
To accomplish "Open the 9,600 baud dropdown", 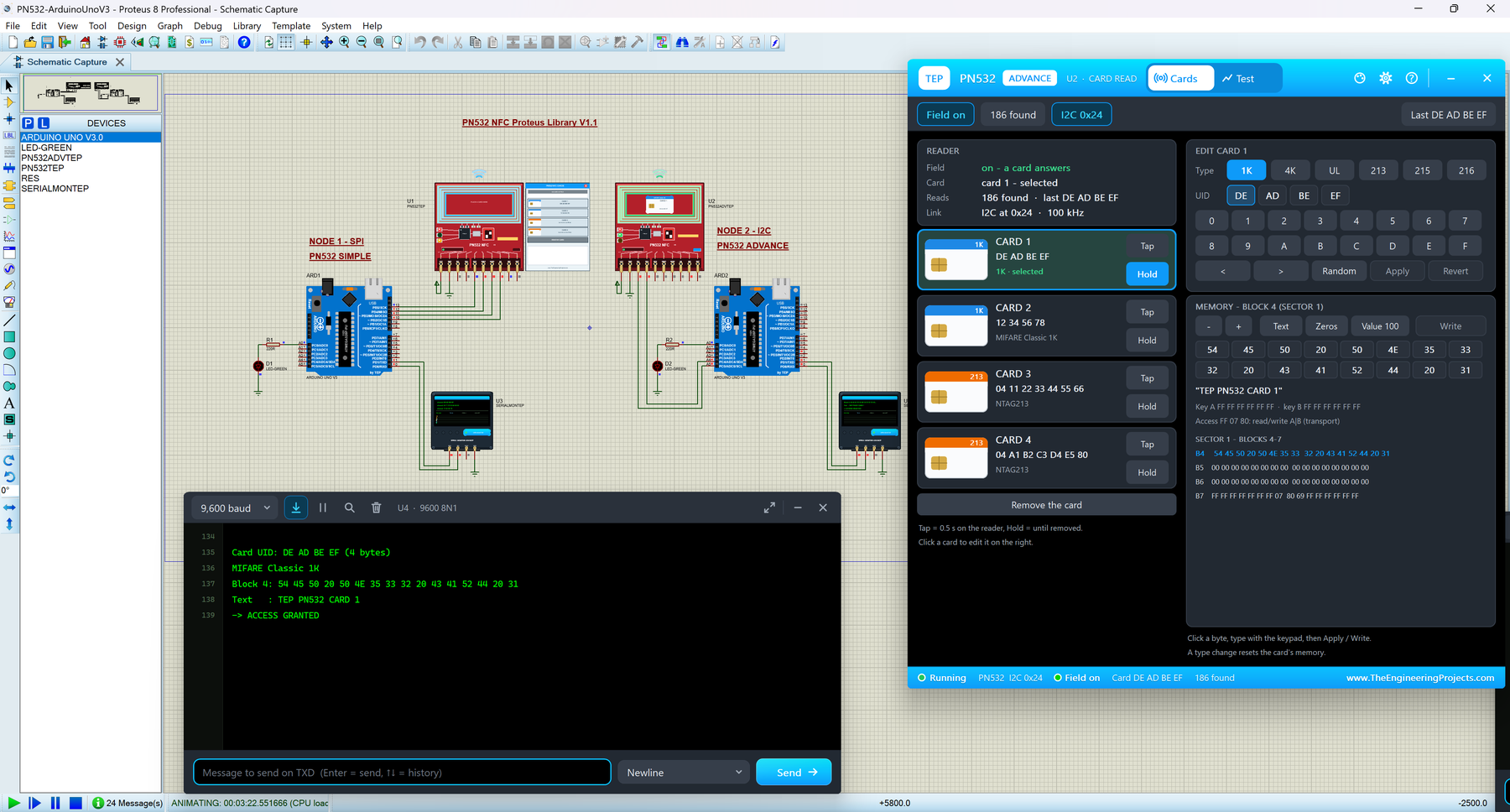I will (235, 507).
